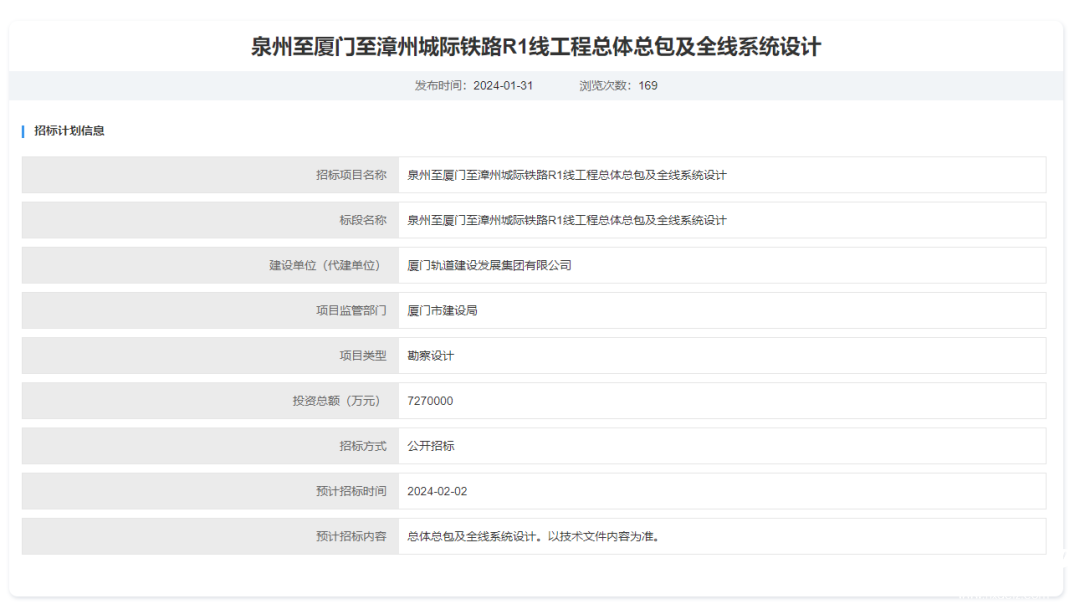Select the 厦门市建设局 value
This screenshot has width=1080, height=604.
(x=442, y=311)
